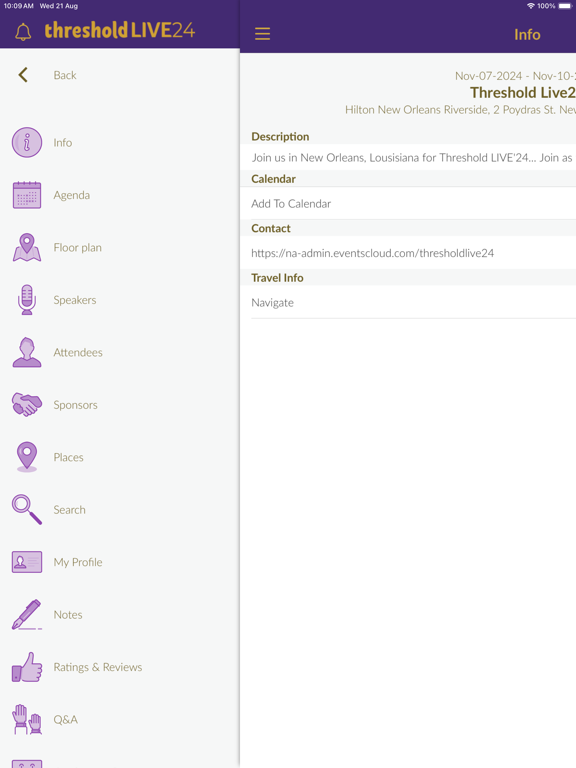Click the Floor plan map icon

tap(27, 247)
